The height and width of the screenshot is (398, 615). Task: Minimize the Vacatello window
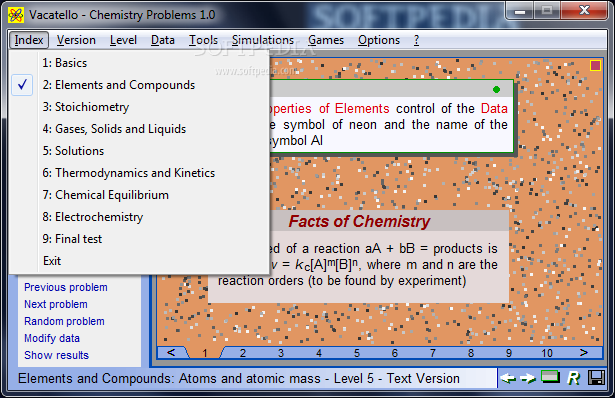coord(520,11)
